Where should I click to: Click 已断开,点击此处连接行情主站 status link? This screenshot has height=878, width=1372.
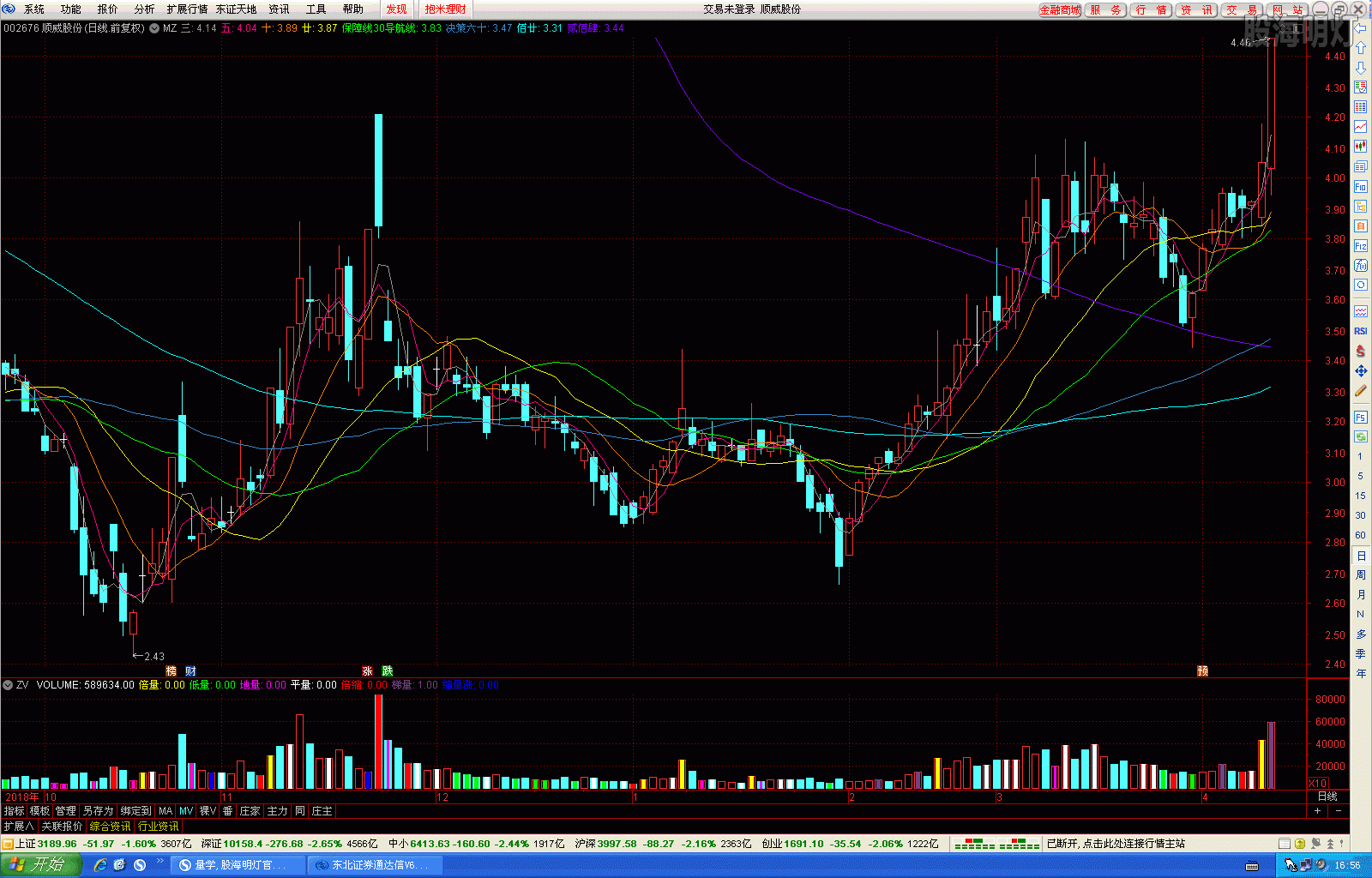(x=1116, y=844)
